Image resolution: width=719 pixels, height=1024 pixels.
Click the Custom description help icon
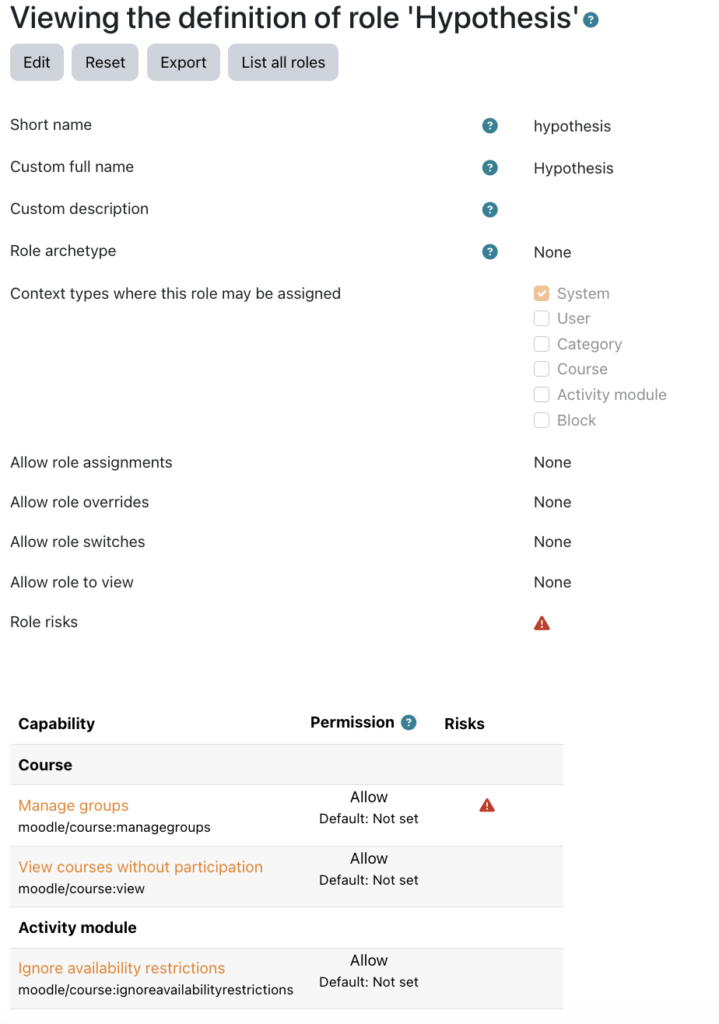(489, 210)
